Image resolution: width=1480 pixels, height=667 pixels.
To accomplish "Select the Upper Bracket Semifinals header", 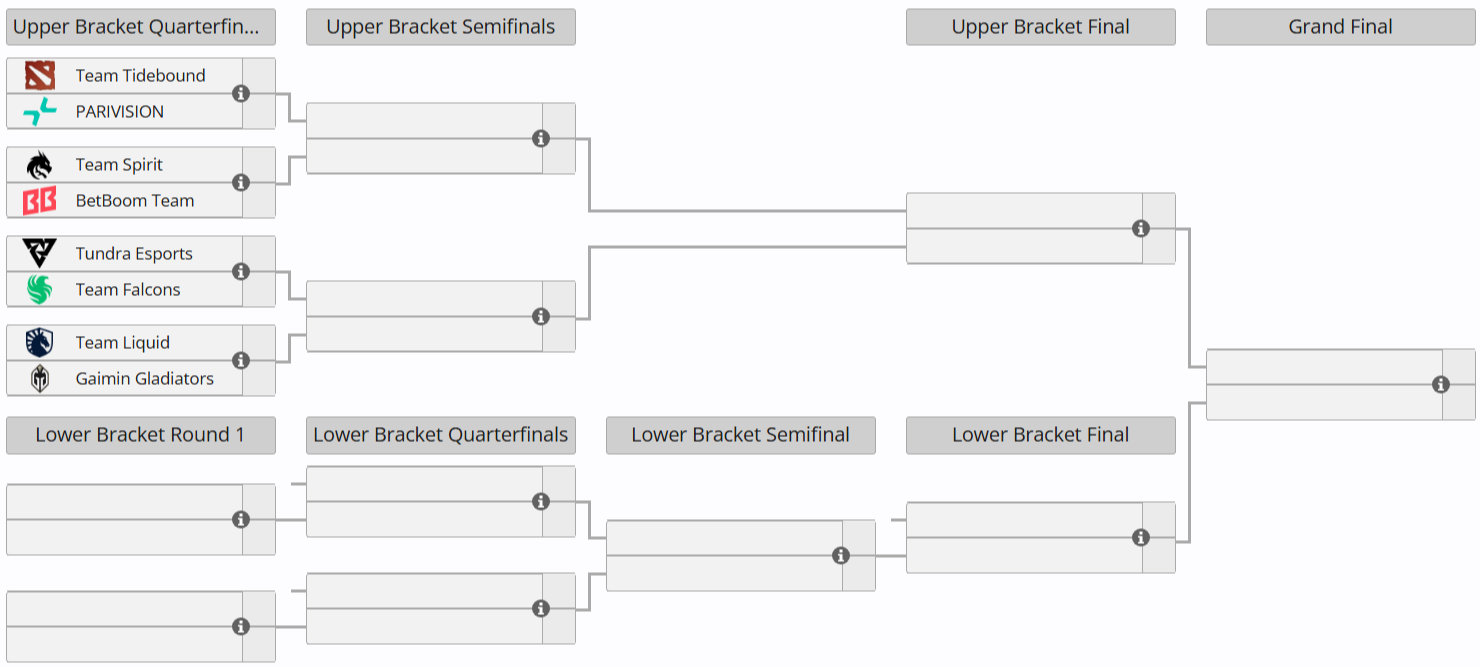I will click(x=441, y=27).
